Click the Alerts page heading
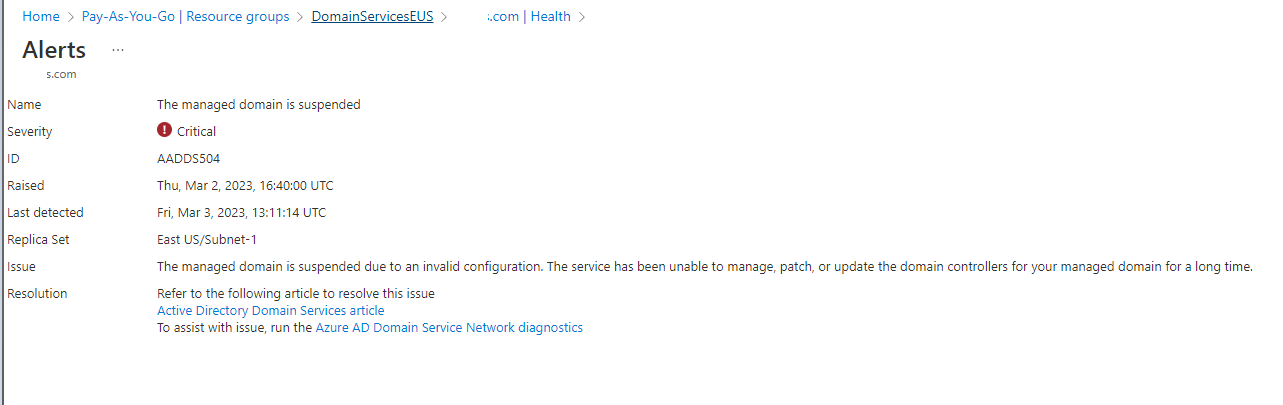 click(x=54, y=50)
